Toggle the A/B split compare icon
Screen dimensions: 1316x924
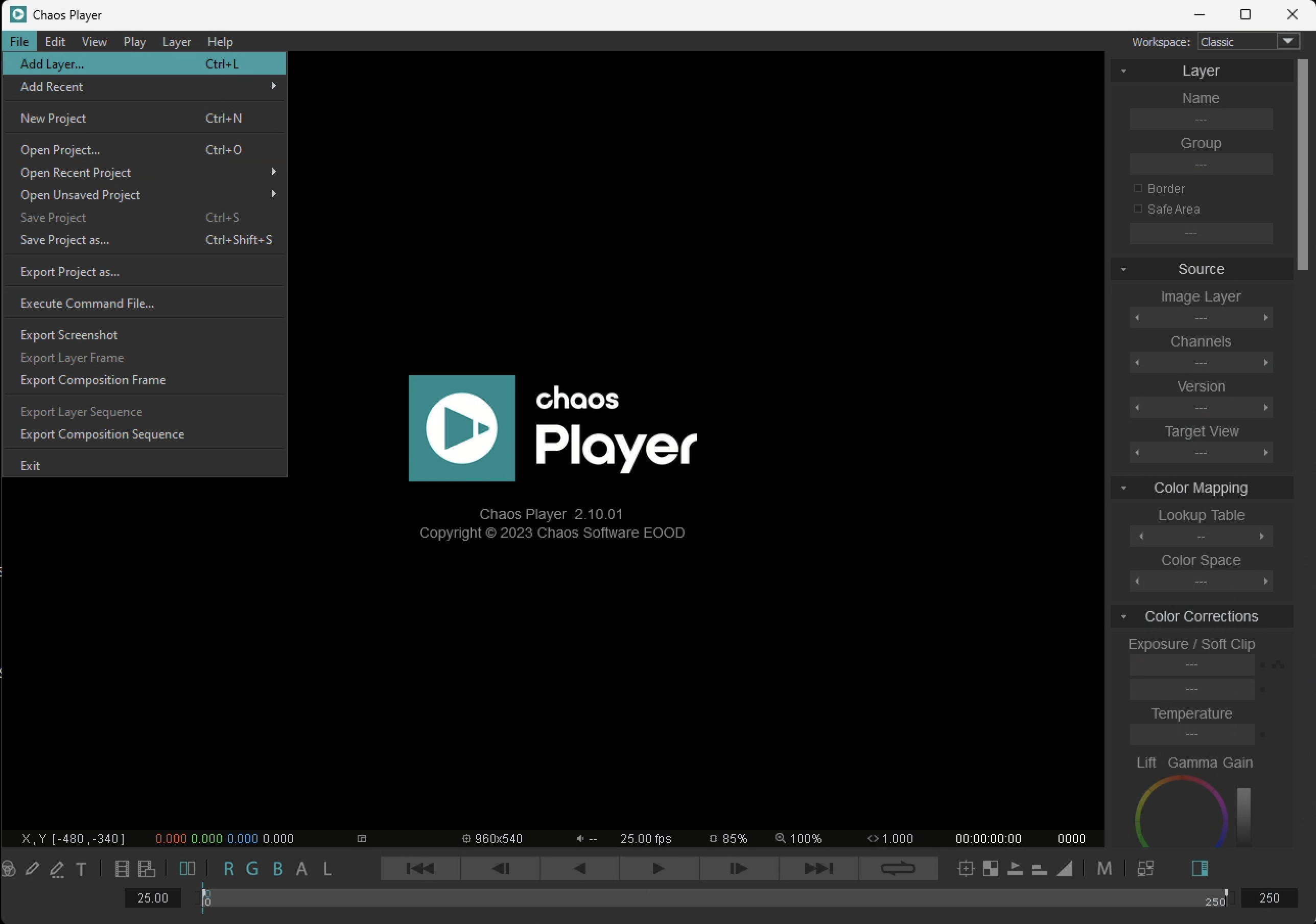pyautogui.click(x=187, y=868)
